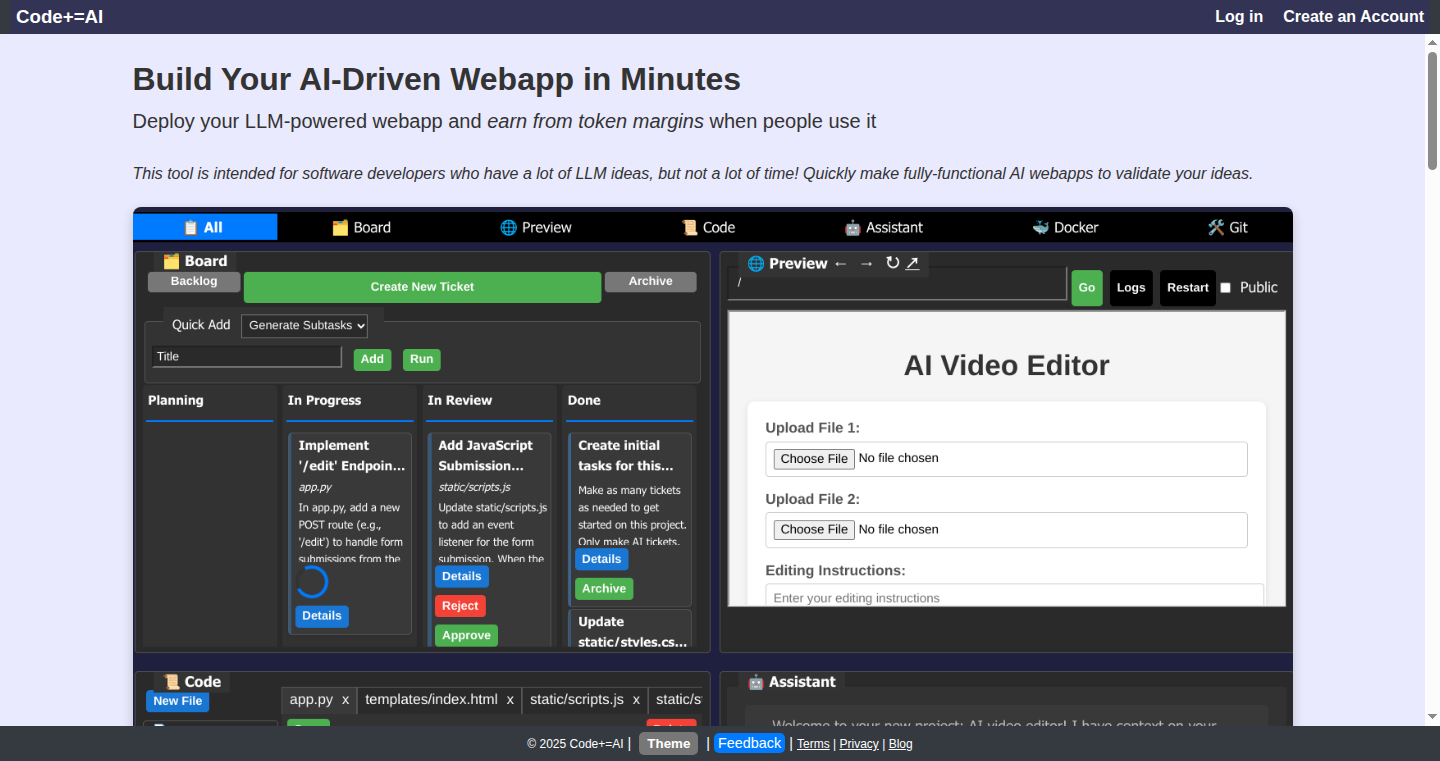The height and width of the screenshot is (761, 1440).
Task: Close the templates/index.html code tab
Action: 510,700
